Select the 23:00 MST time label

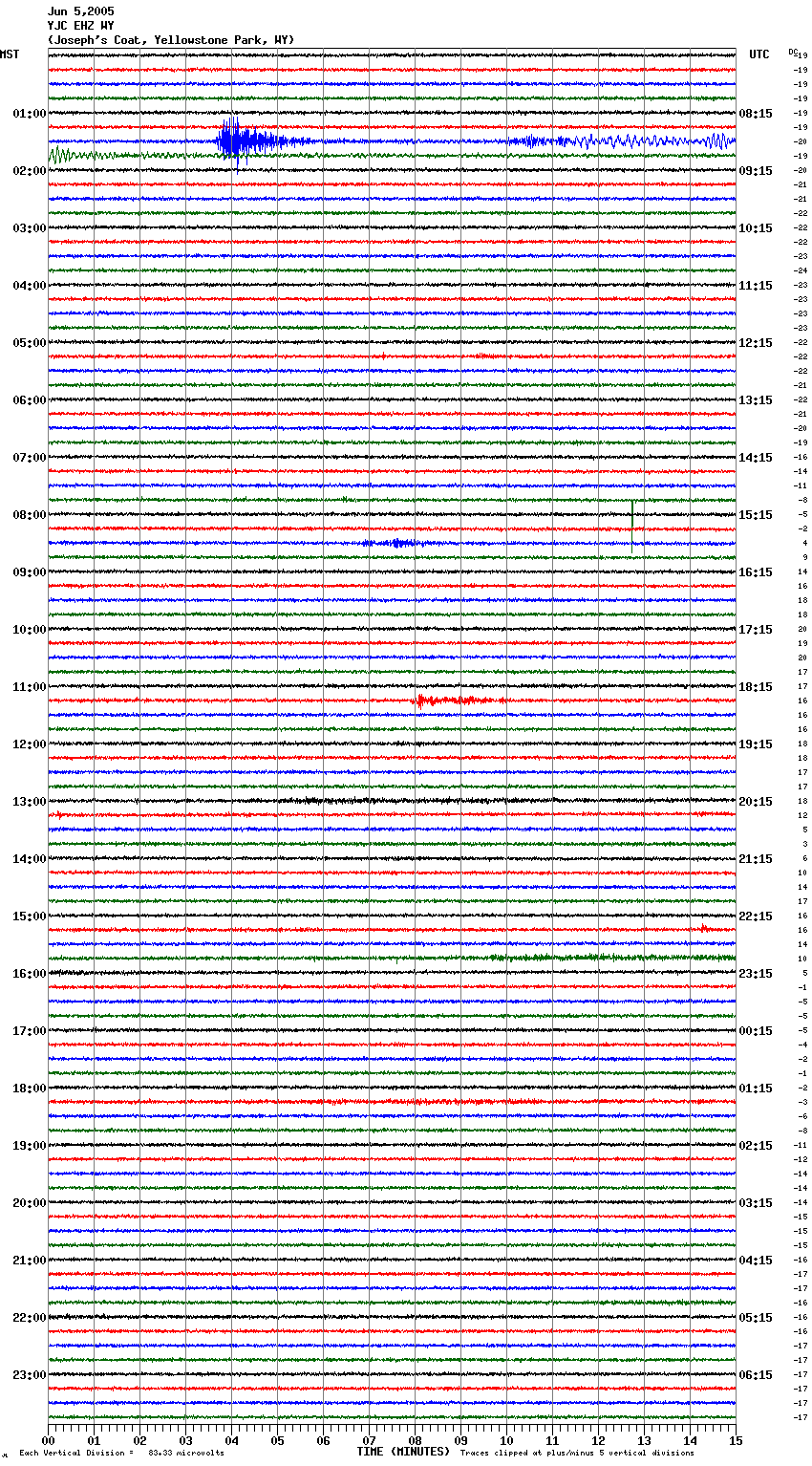[x=30, y=1375]
